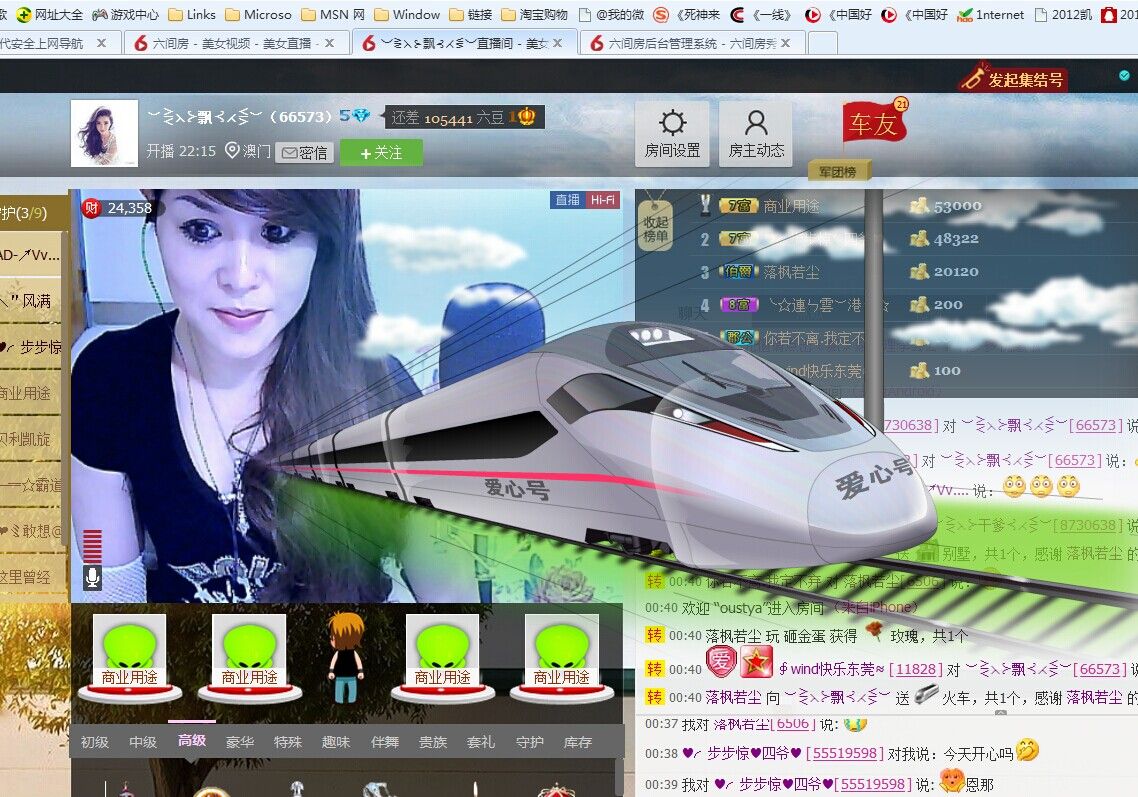This screenshot has height=797, width=1138.
Task: Toggle the microphone icon on video
Action: 92,578
